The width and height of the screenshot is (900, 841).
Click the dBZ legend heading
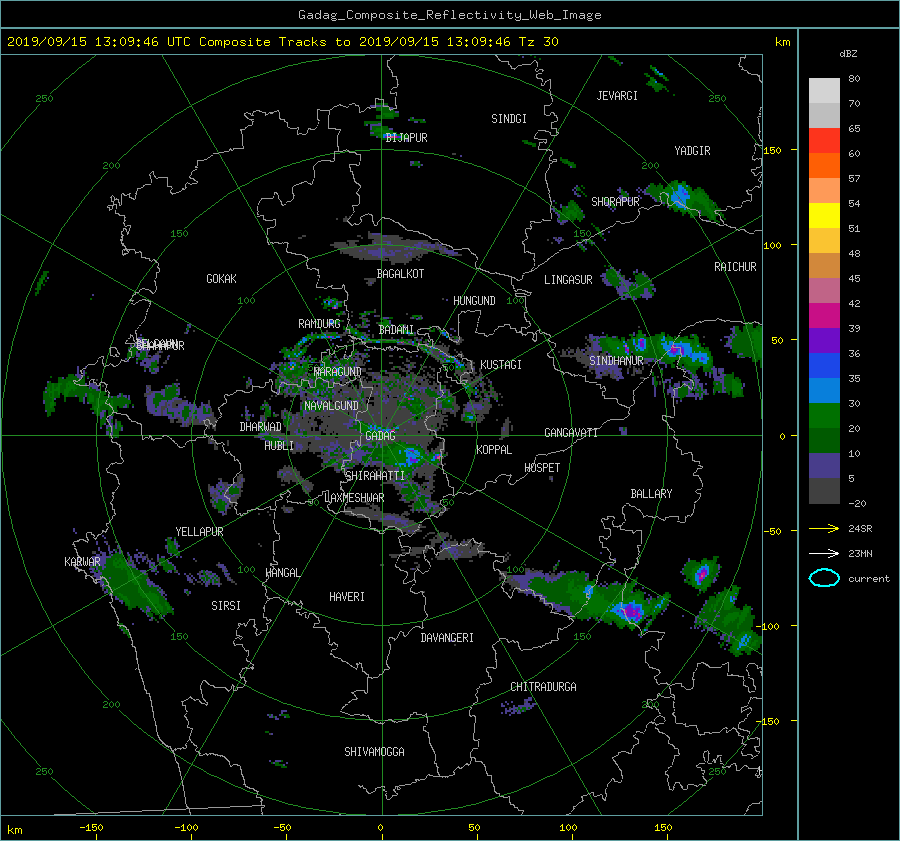pos(848,54)
